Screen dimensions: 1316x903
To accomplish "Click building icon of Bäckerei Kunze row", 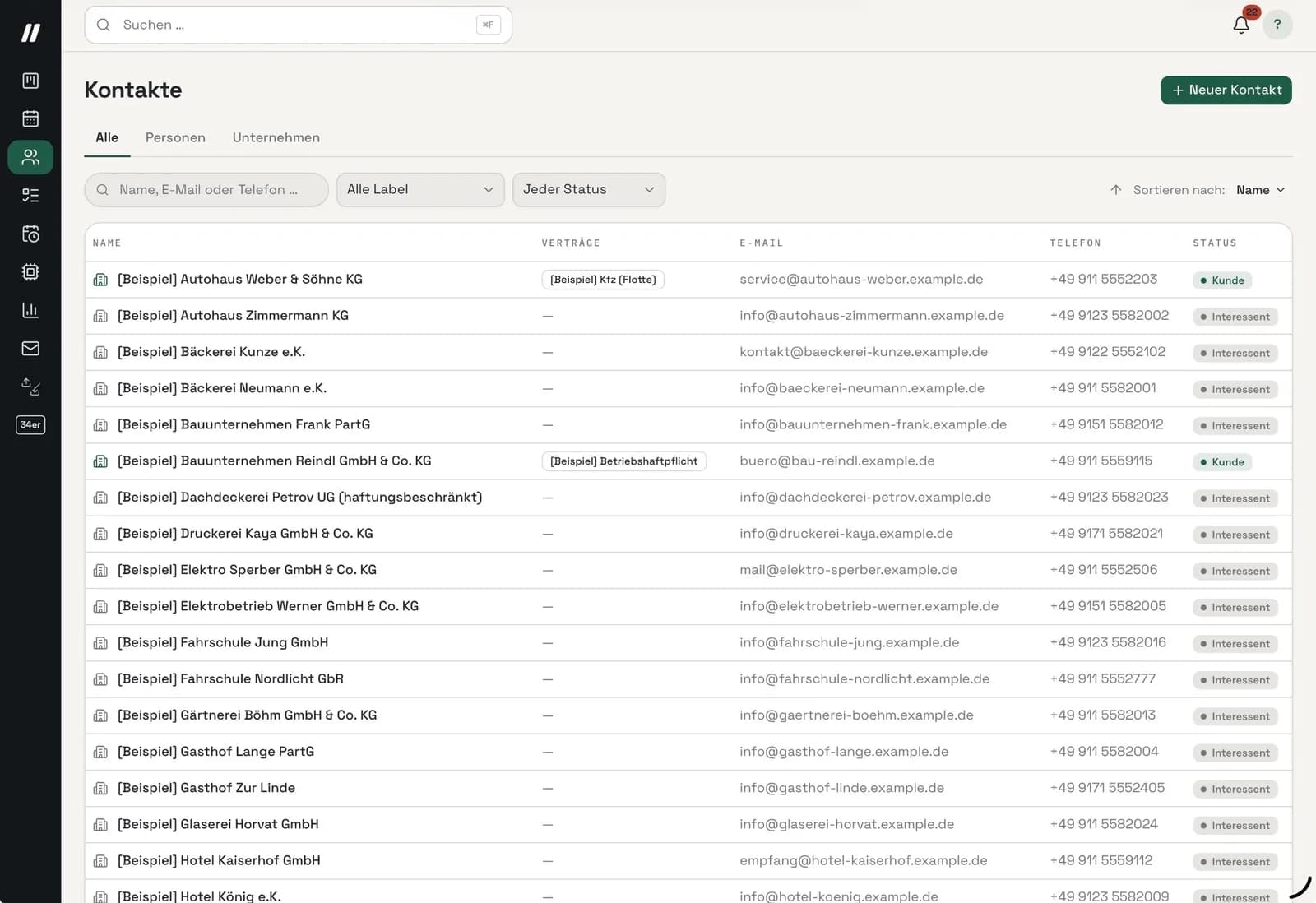I will [x=100, y=352].
